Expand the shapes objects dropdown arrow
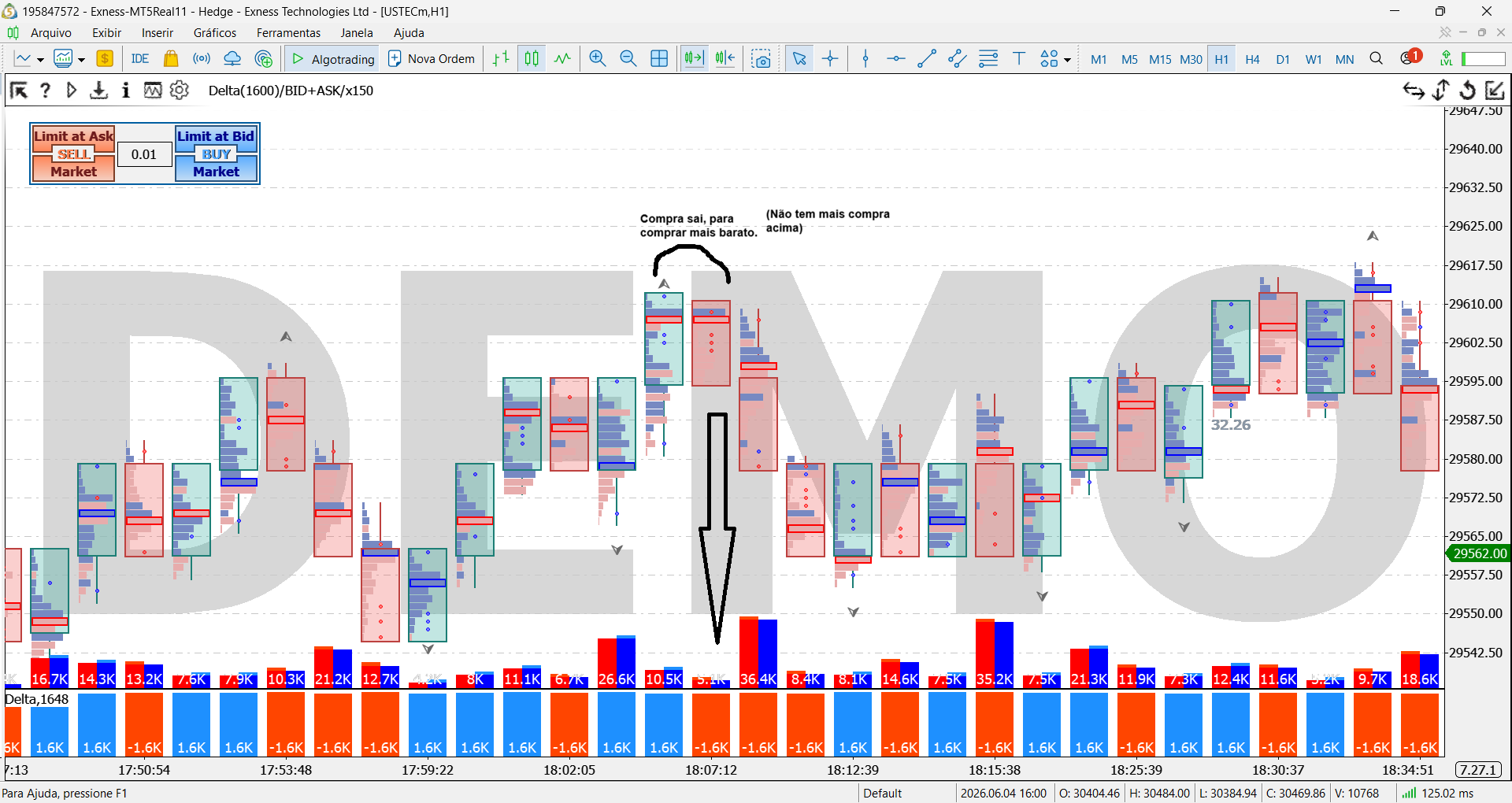The width and height of the screenshot is (1512, 803). (1067, 60)
